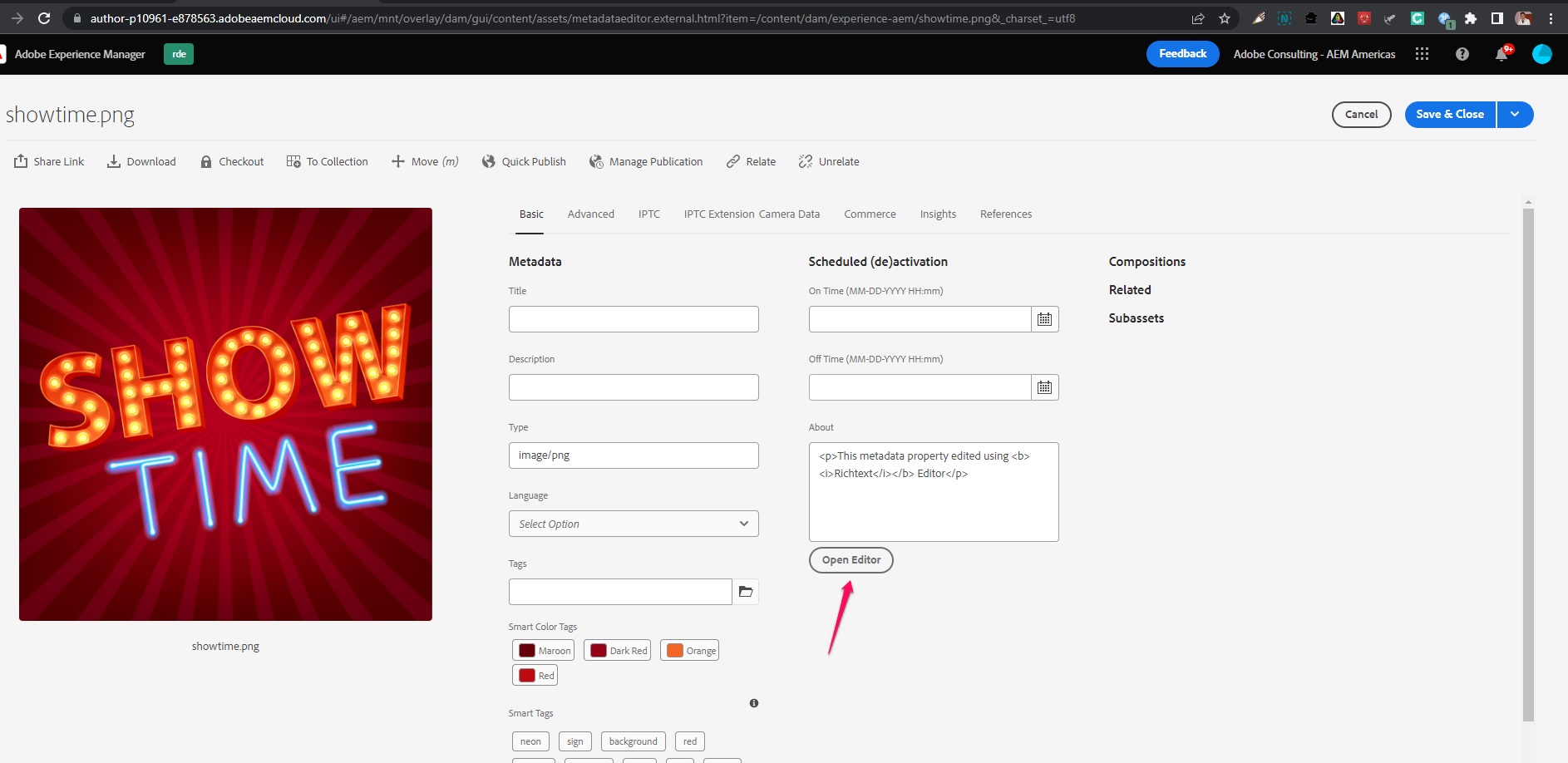Open the tag browser folder icon
The image size is (1568, 763).
click(746, 592)
